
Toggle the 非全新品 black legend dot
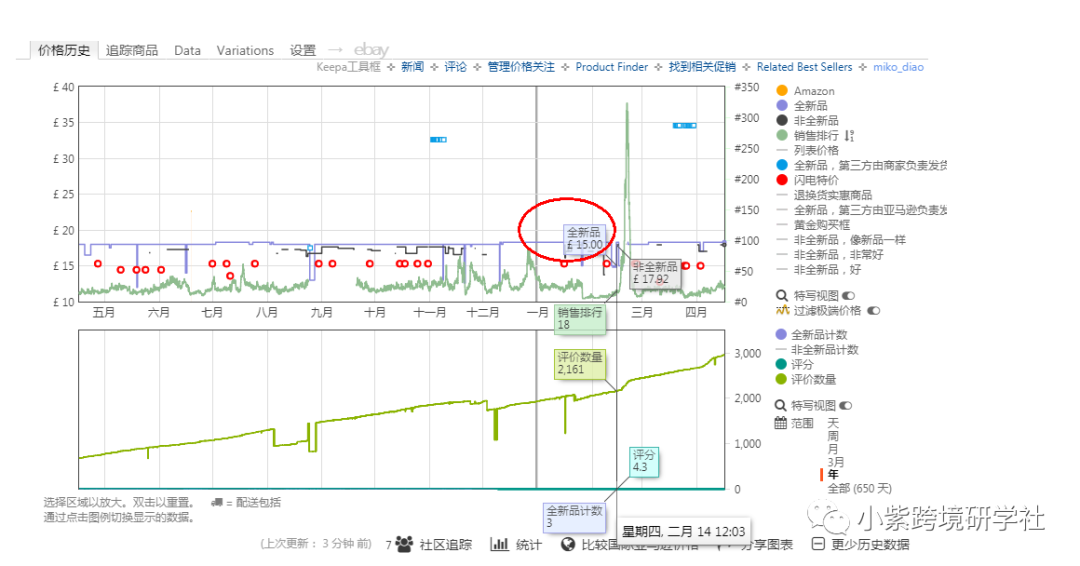(x=782, y=120)
